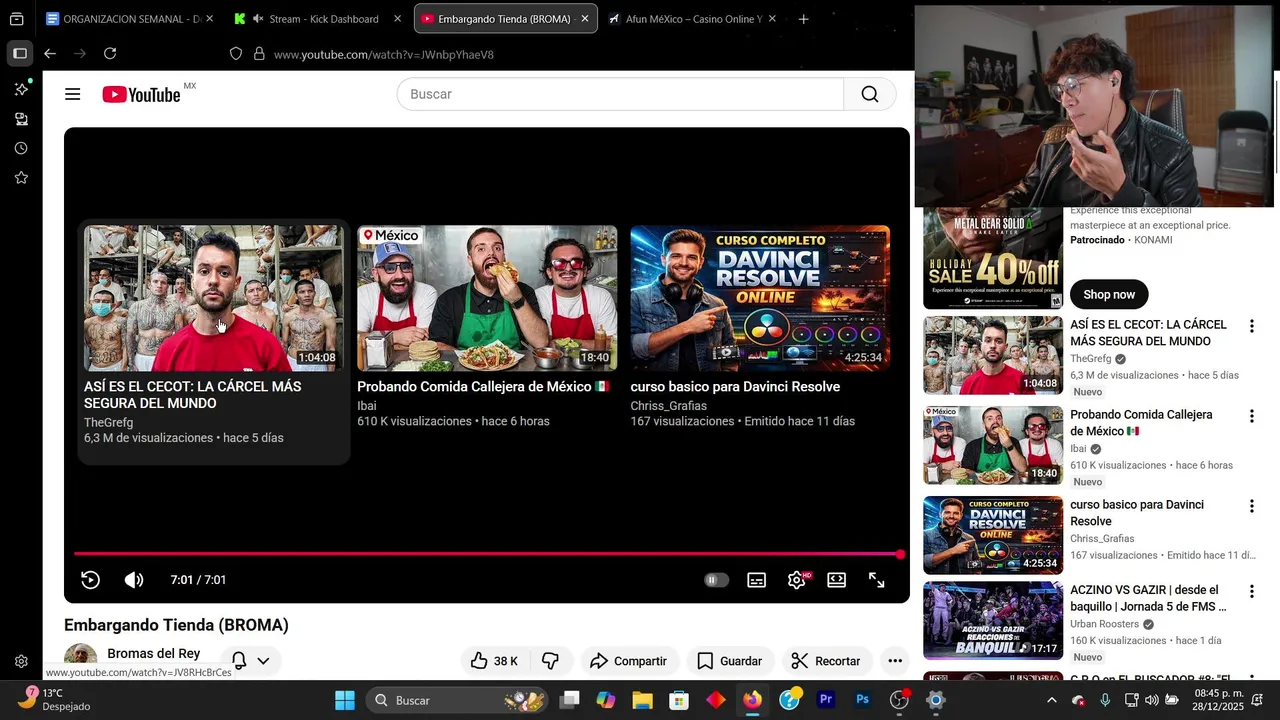Image resolution: width=1280 pixels, height=720 pixels.
Task: Open File Explorer from the taskbar
Action: 642,700
